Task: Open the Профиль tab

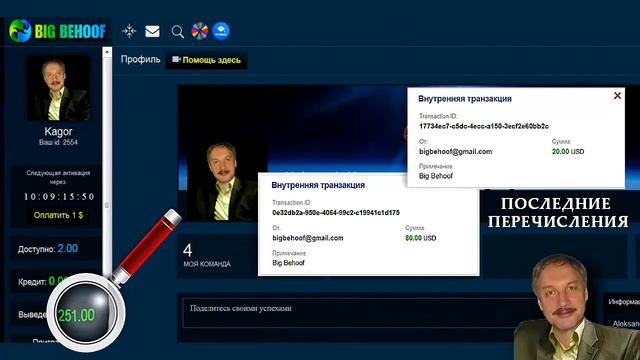Action: [x=140, y=59]
